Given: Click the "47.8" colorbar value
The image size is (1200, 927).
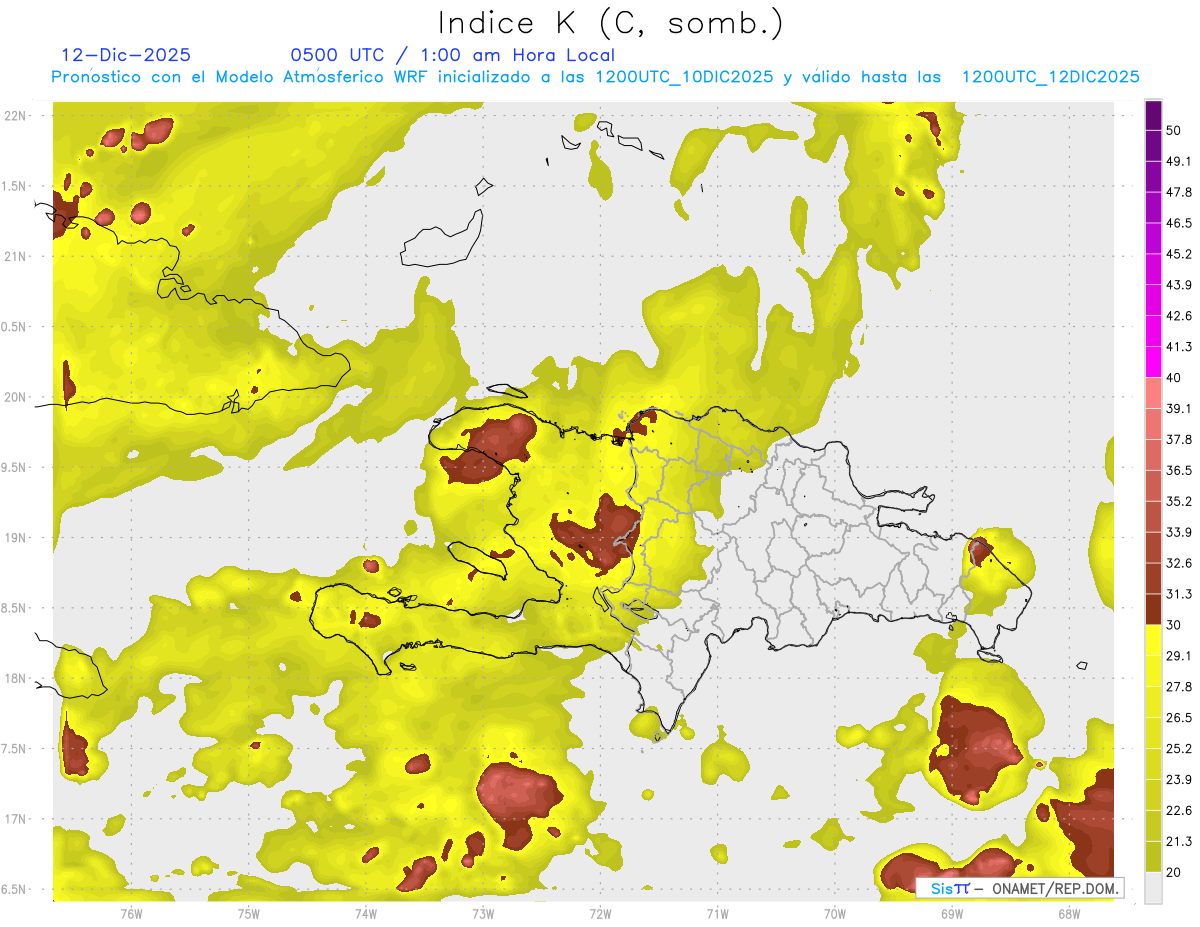Looking at the screenshot, I should click(x=1179, y=192).
